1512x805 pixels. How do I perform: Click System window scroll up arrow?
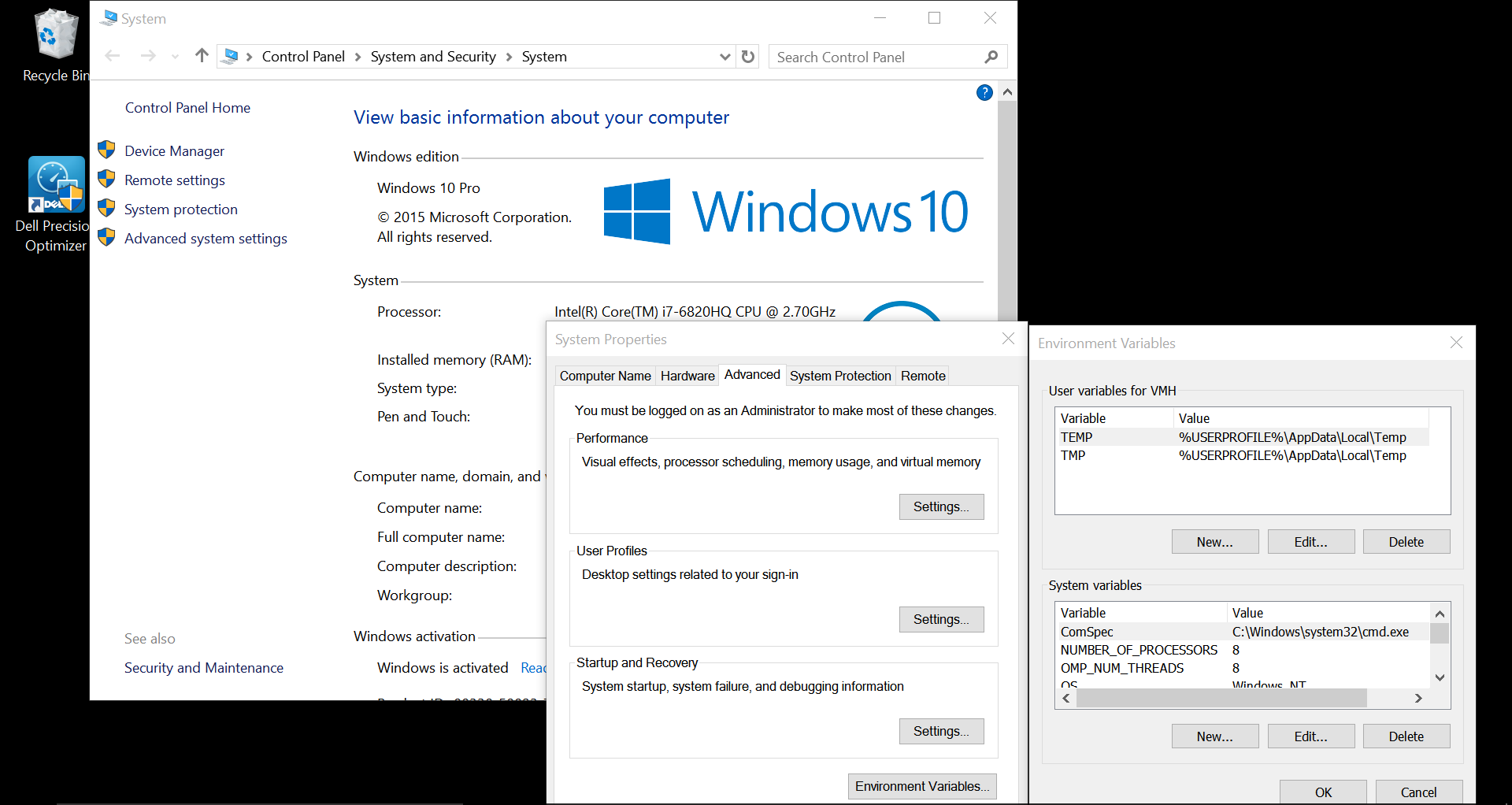pos(1007,92)
